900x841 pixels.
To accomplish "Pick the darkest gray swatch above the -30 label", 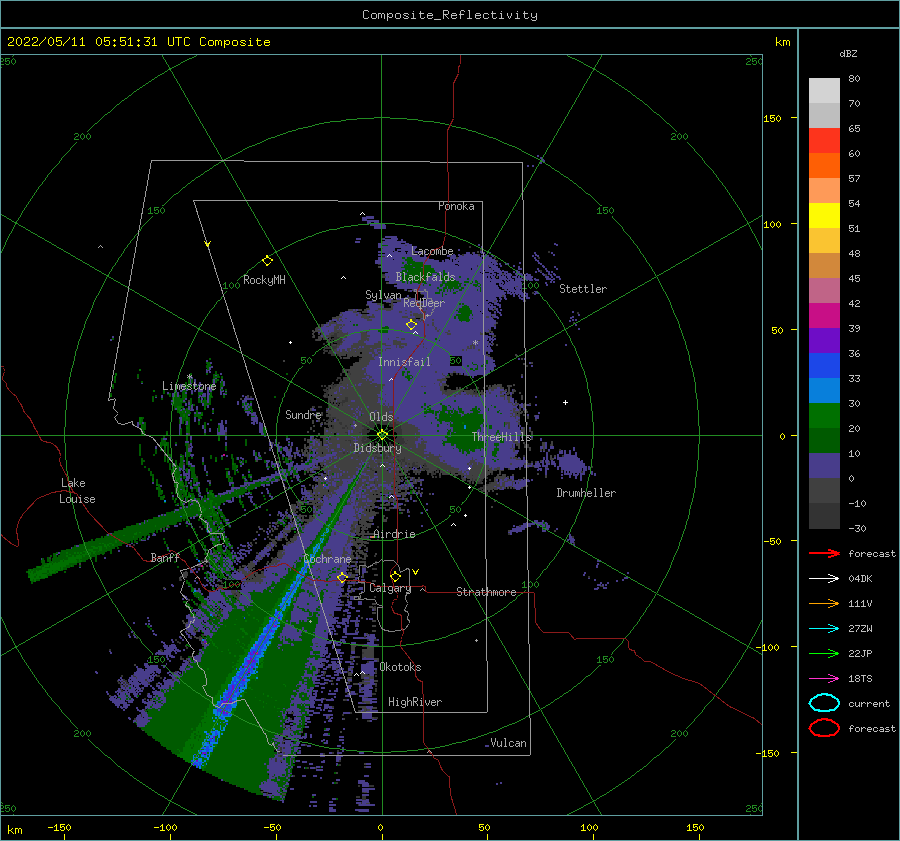I will pos(824,516).
